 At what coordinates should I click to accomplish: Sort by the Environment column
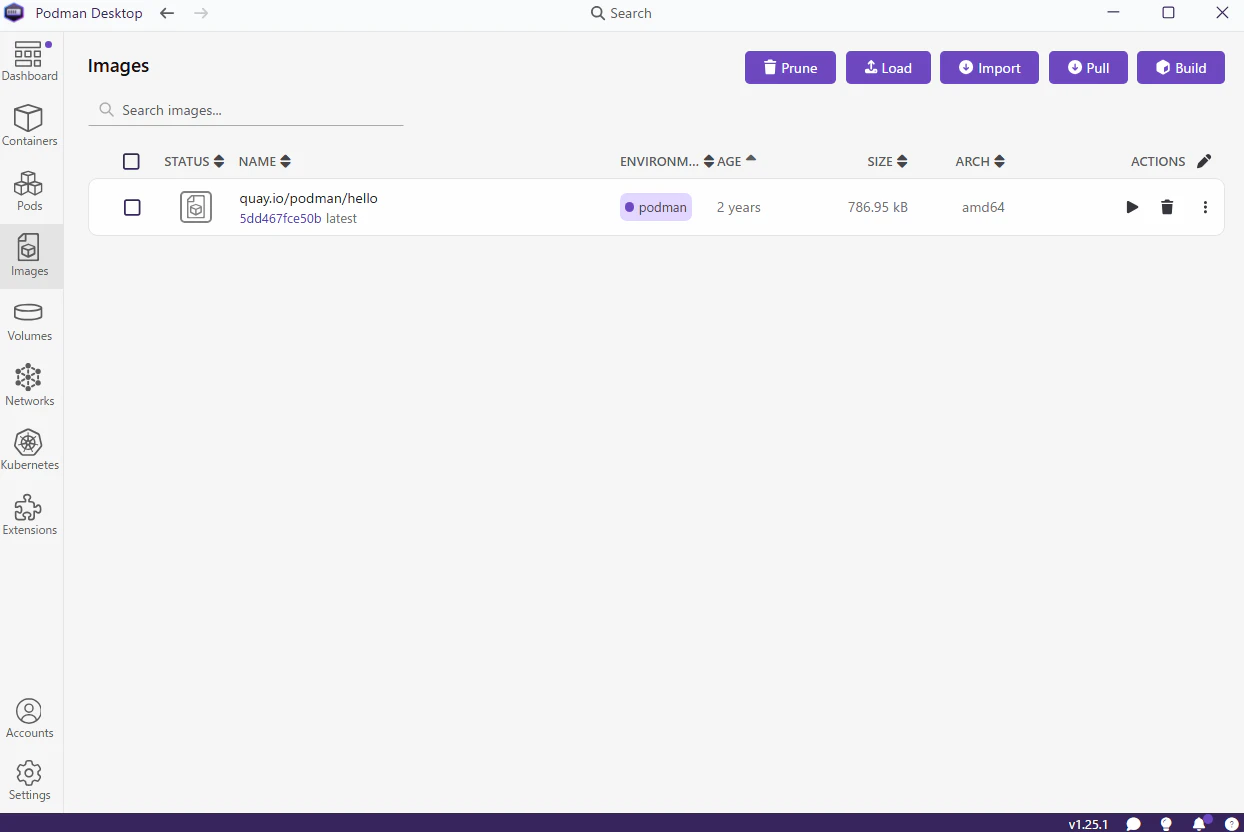coord(667,161)
